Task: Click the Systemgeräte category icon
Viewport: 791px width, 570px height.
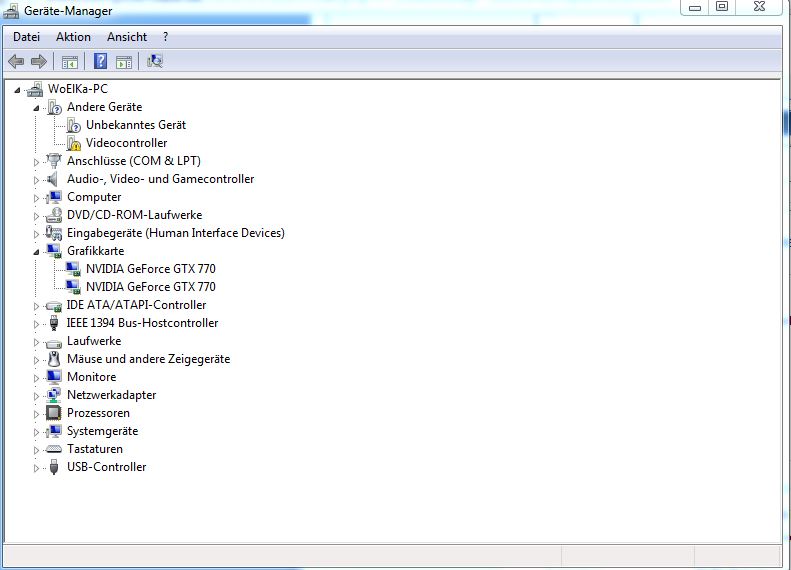Action: (x=54, y=431)
